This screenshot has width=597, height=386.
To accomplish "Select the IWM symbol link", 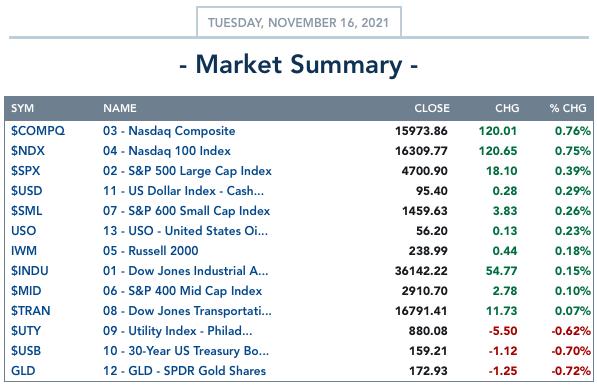I will tap(24, 251).
